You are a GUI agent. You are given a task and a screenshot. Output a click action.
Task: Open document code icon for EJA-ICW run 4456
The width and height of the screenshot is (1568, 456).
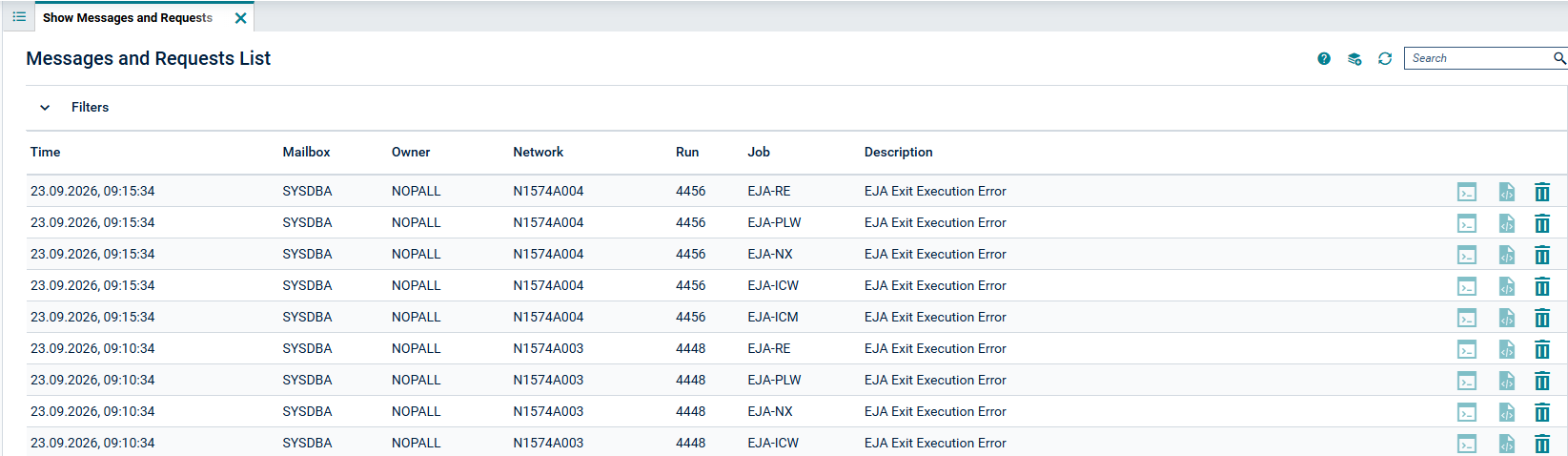click(x=1506, y=286)
